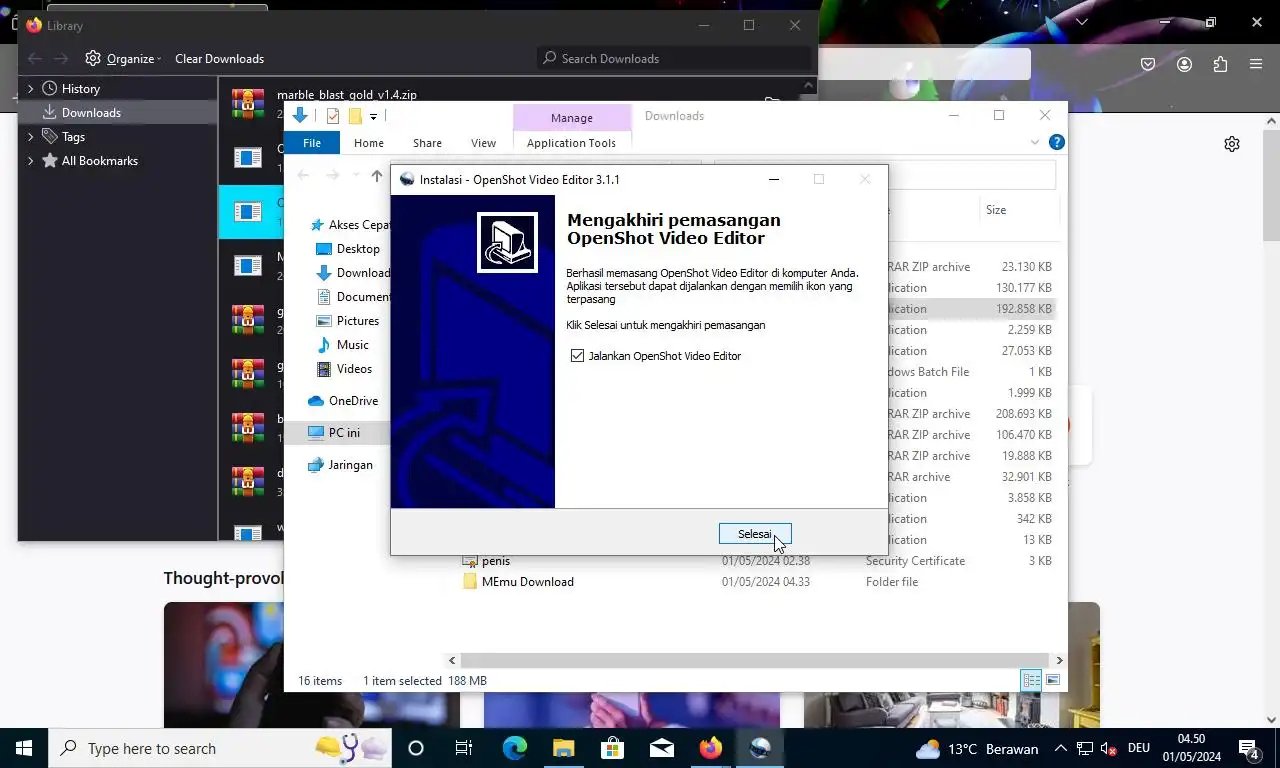Click the Properties quick access icon
This screenshot has width=1280, height=768.
click(x=333, y=116)
